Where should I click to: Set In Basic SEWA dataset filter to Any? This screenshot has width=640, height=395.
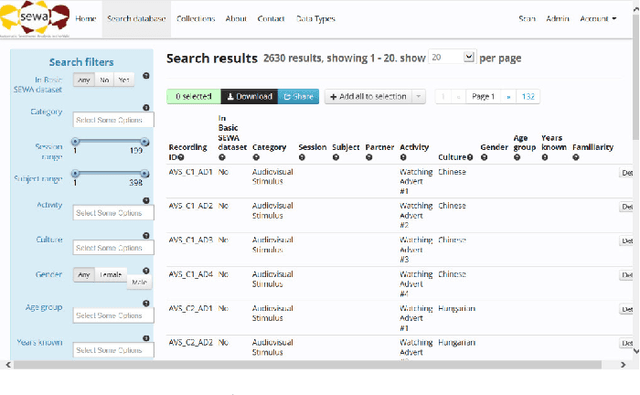click(84, 80)
